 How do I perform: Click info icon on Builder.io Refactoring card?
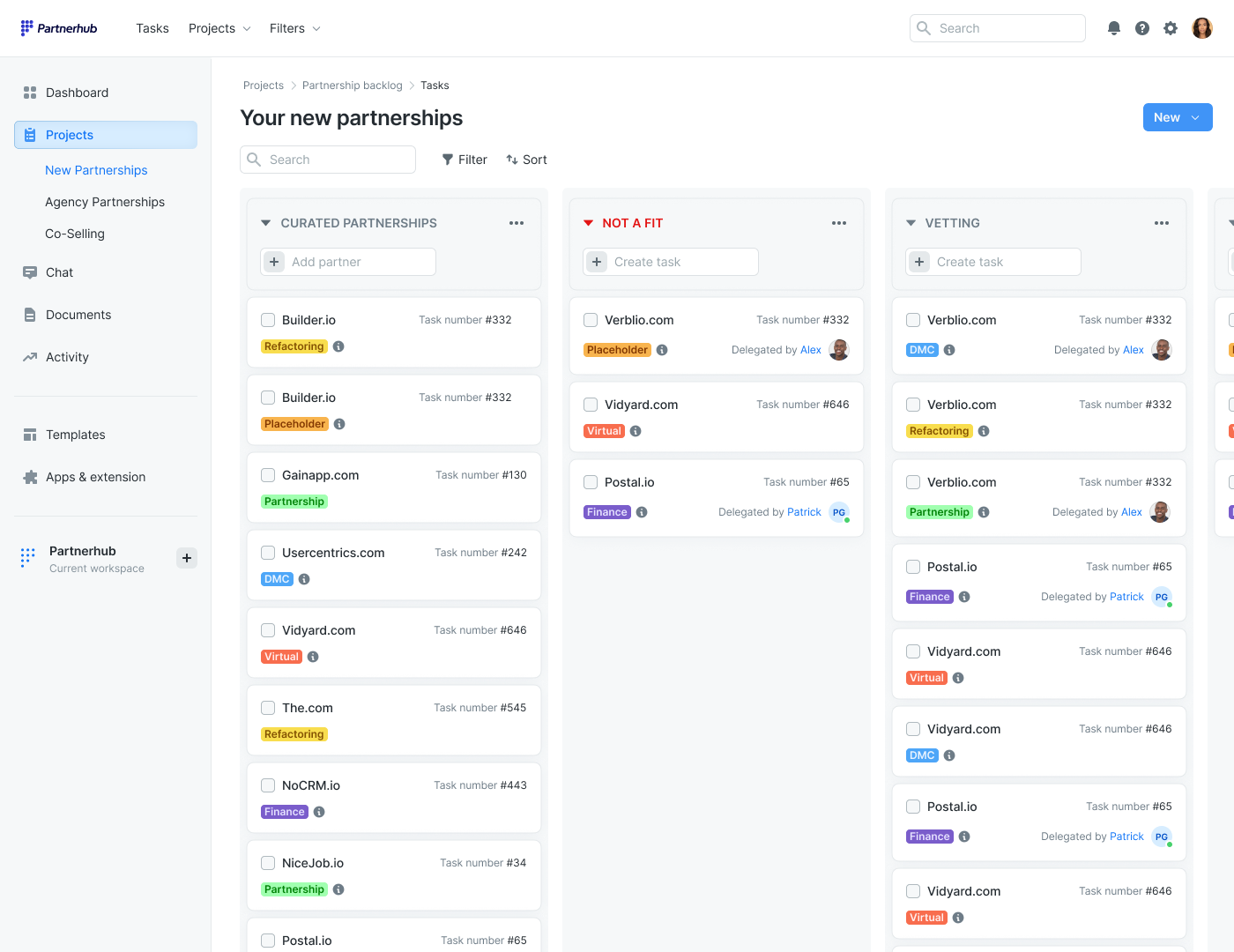tap(338, 346)
